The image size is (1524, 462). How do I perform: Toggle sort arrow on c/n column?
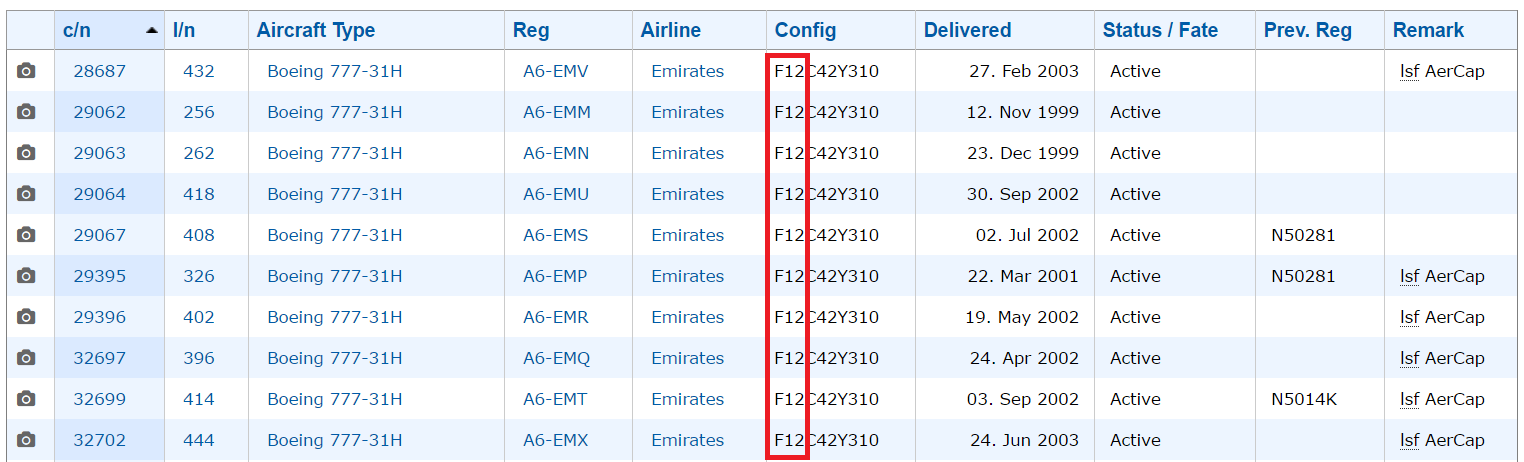(151, 31)
